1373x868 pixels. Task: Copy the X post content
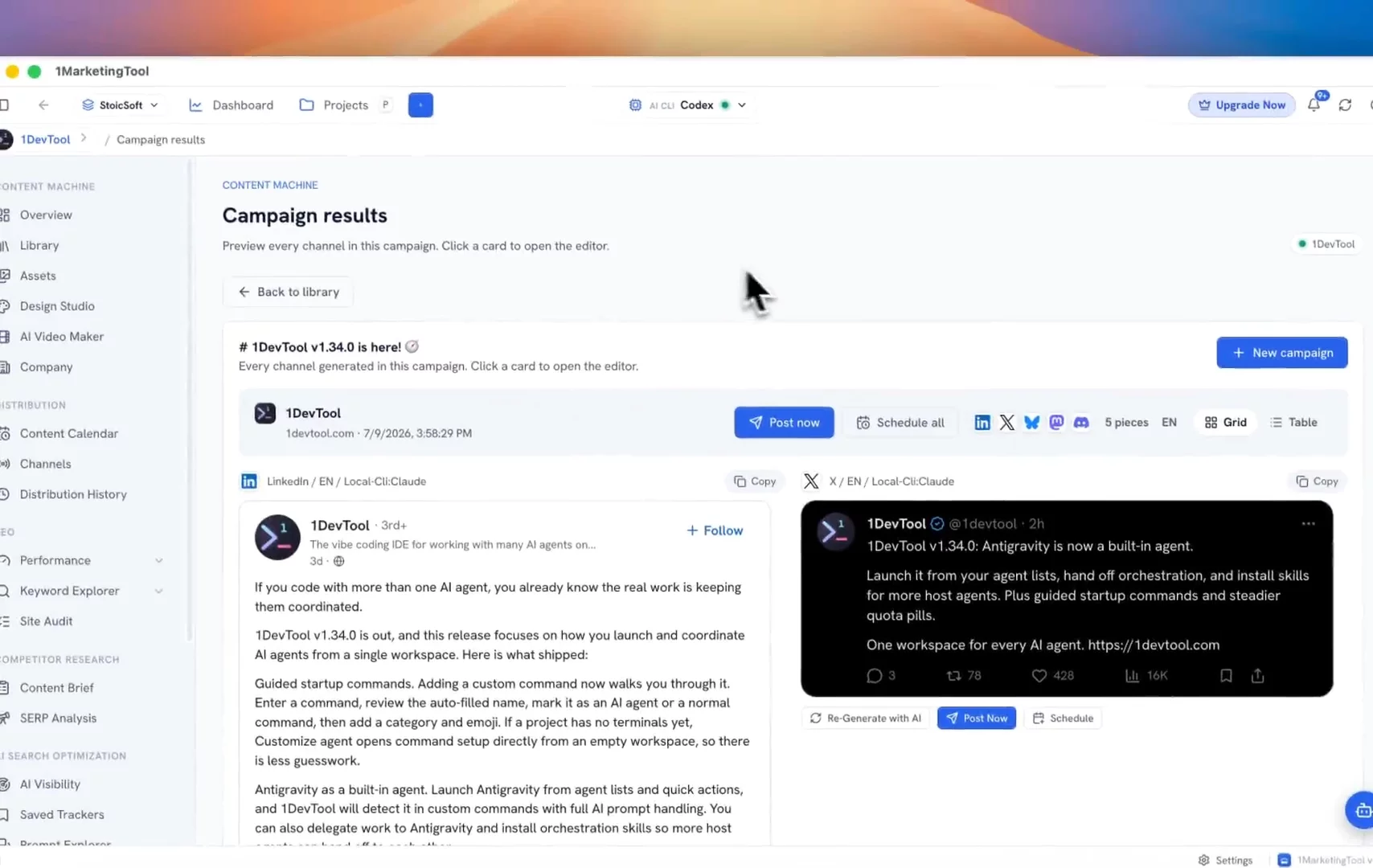point(1317,481)
